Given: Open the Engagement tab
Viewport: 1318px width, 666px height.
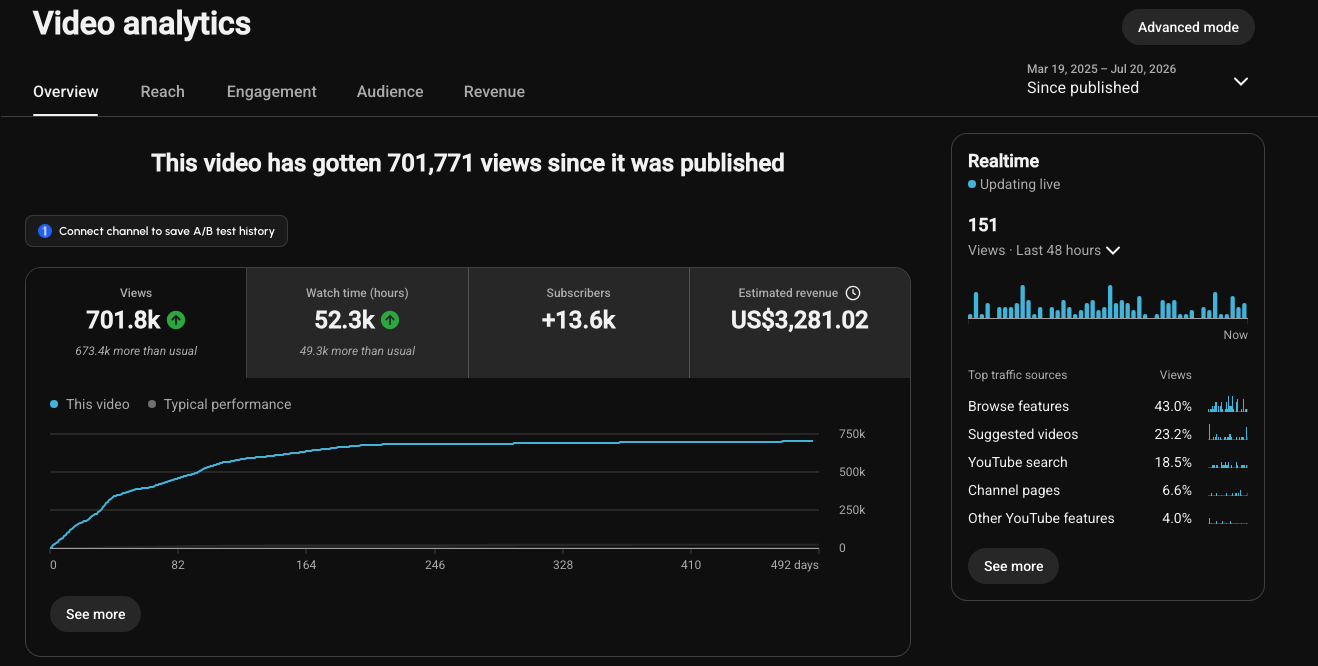Looking at the screenshot, I should point(272,91).
